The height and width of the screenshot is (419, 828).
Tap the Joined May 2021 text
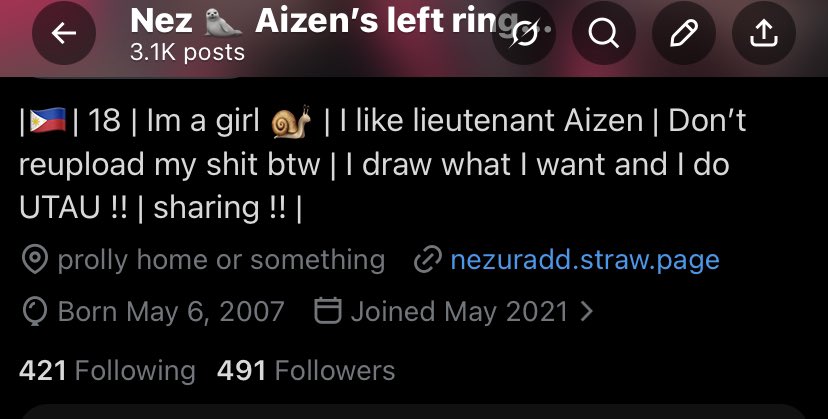(459, 311)
